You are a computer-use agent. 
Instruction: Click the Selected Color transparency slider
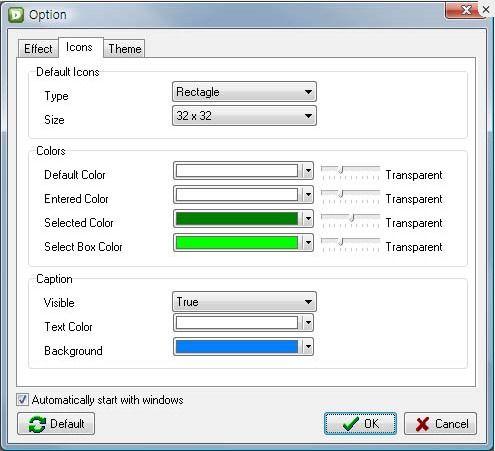click(350, 220)
